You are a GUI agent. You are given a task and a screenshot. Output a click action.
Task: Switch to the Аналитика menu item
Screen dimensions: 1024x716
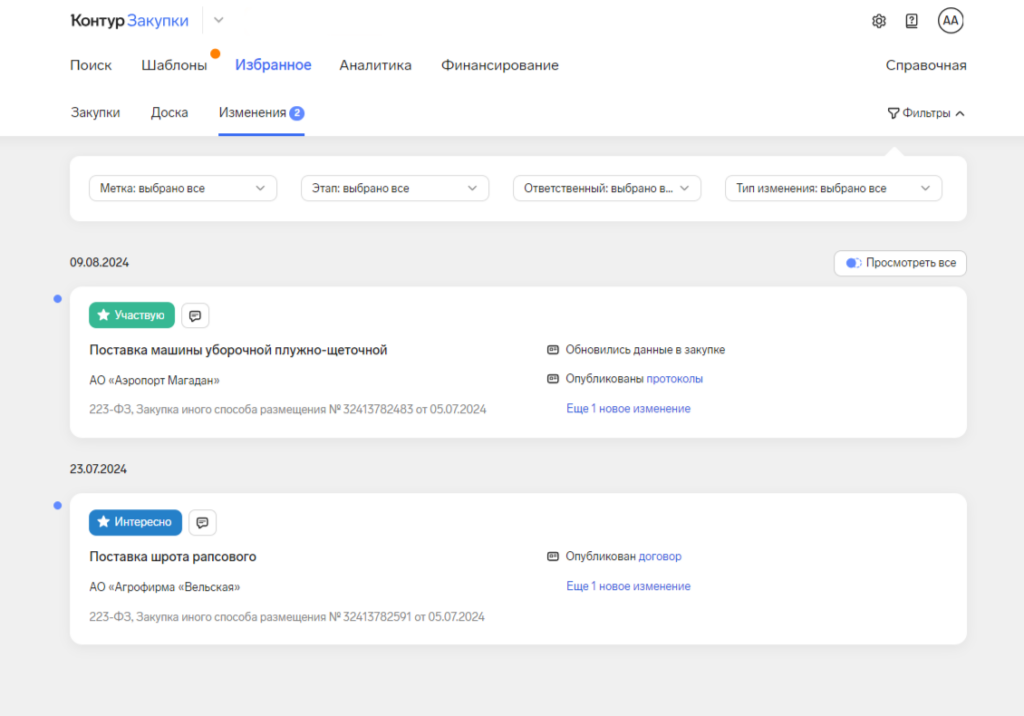[375, 65]
